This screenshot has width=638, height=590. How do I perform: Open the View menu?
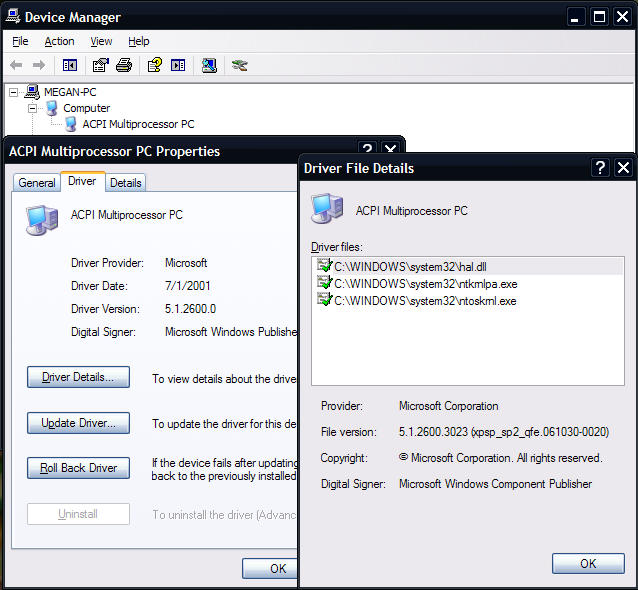101,41
